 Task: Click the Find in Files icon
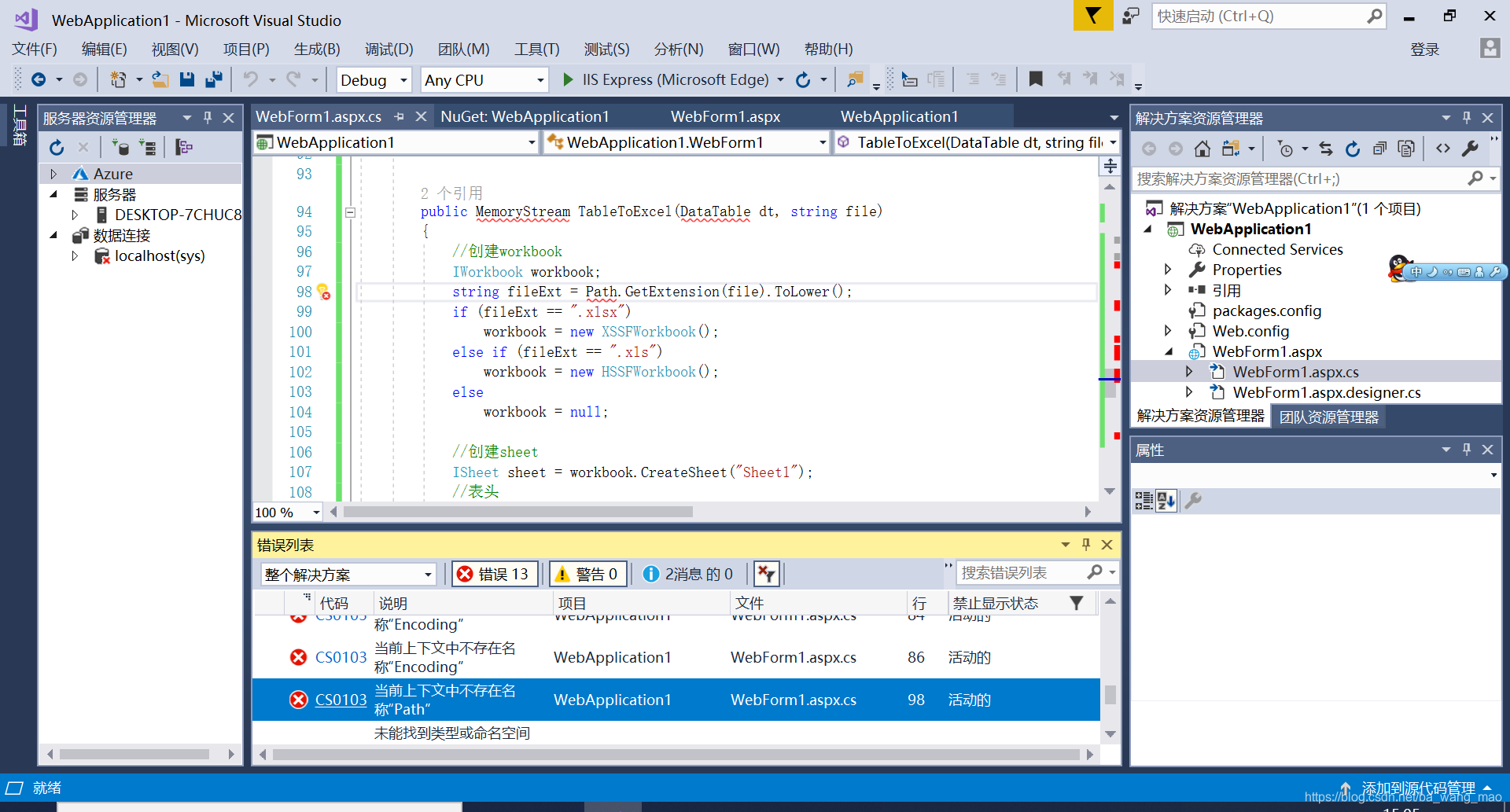click(855, 79)
